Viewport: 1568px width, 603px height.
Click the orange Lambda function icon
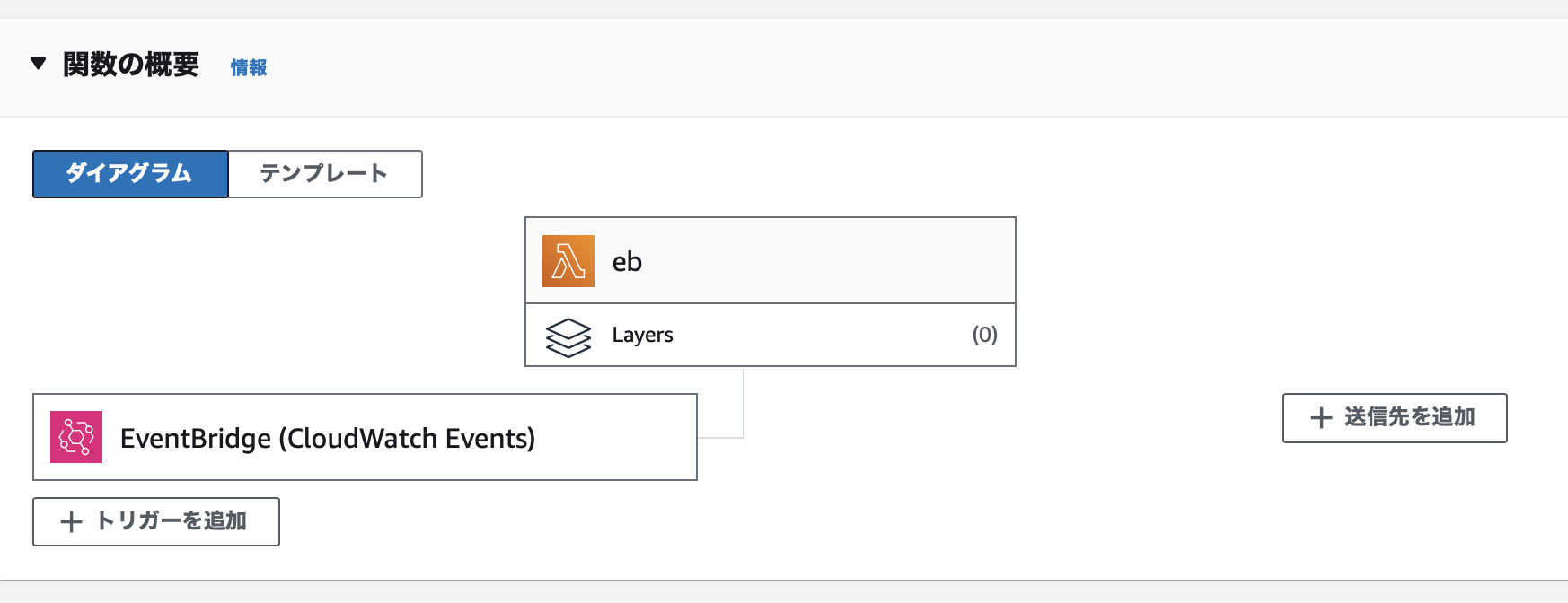[568, 261]
